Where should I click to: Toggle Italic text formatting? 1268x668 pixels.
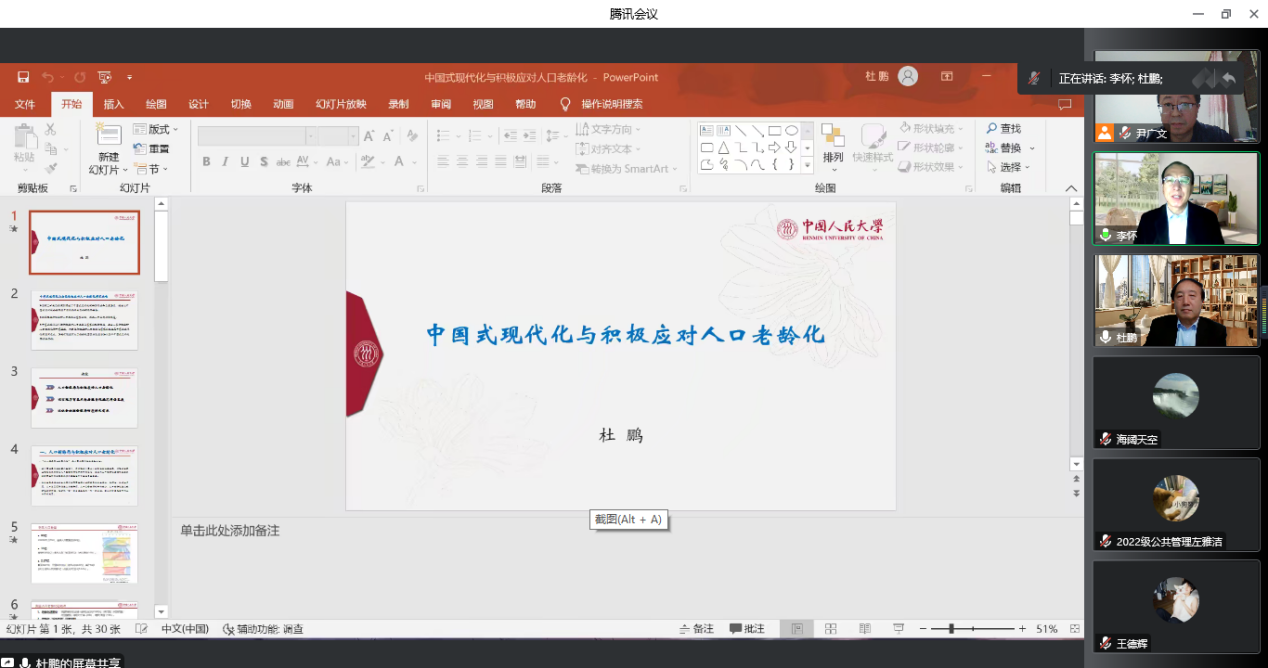225,162
